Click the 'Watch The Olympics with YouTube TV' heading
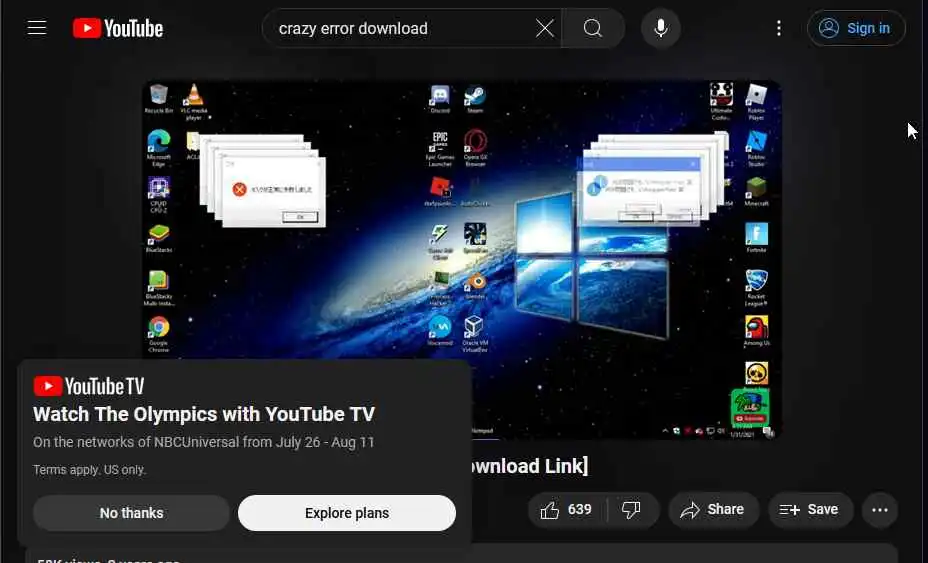 point(204,414)
